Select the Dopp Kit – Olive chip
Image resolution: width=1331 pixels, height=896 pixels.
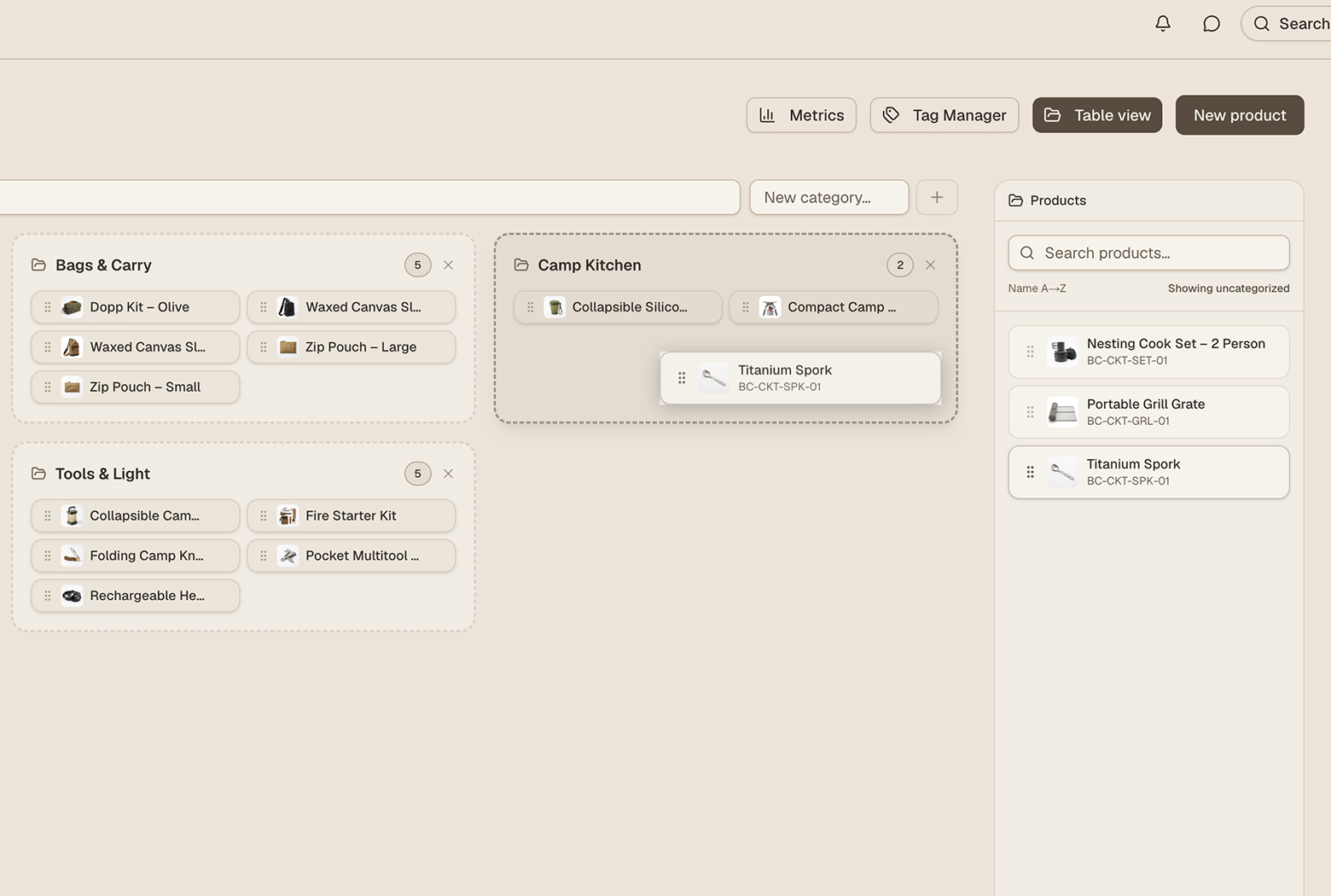click(136, 307)
